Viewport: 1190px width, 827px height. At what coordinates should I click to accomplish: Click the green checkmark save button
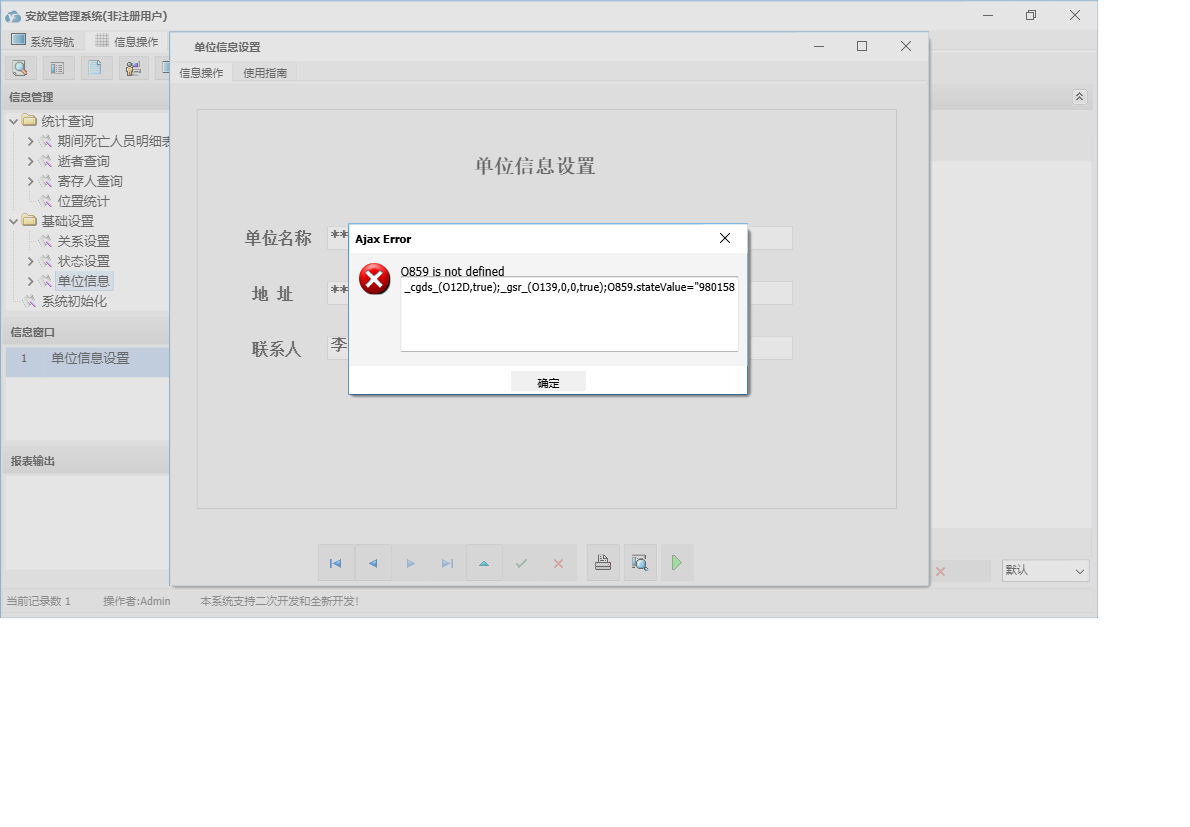521,563
